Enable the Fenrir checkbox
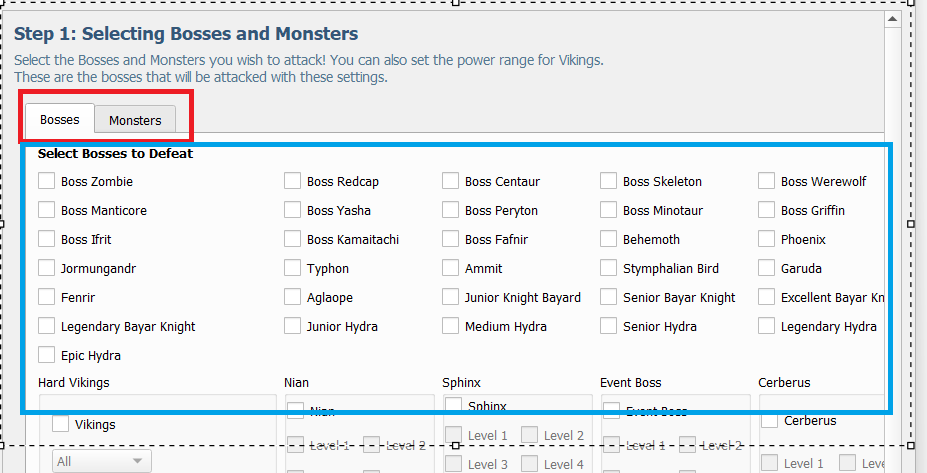This screenshot has width=927, height=473. [47, 297]
